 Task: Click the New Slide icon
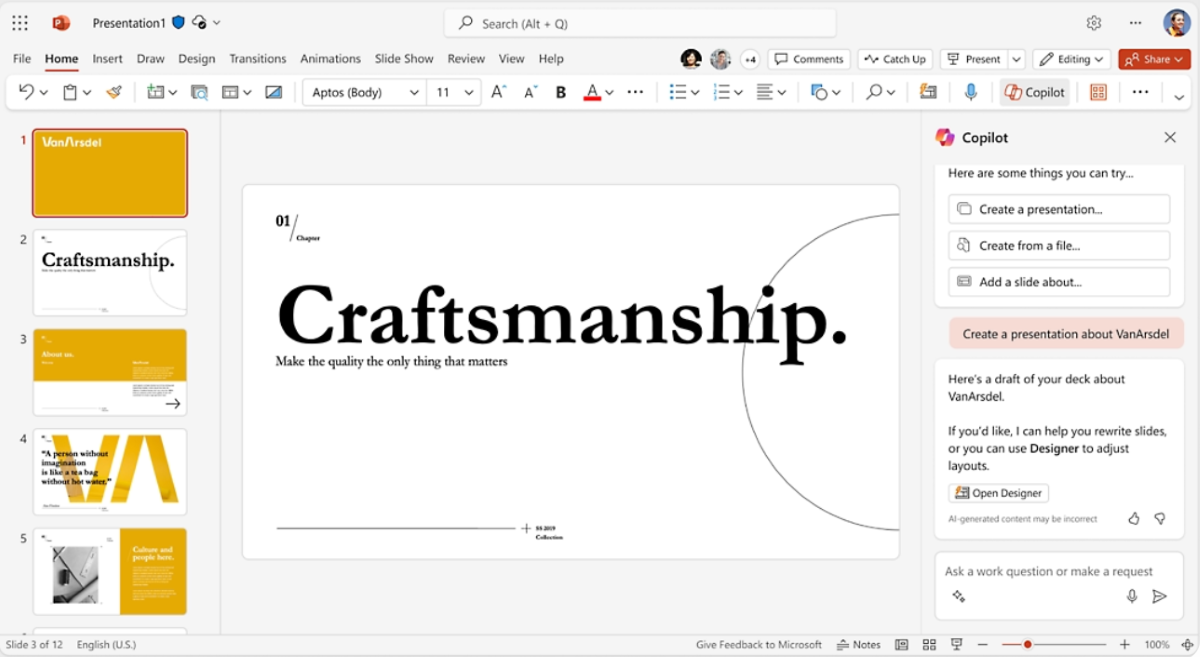155,92
